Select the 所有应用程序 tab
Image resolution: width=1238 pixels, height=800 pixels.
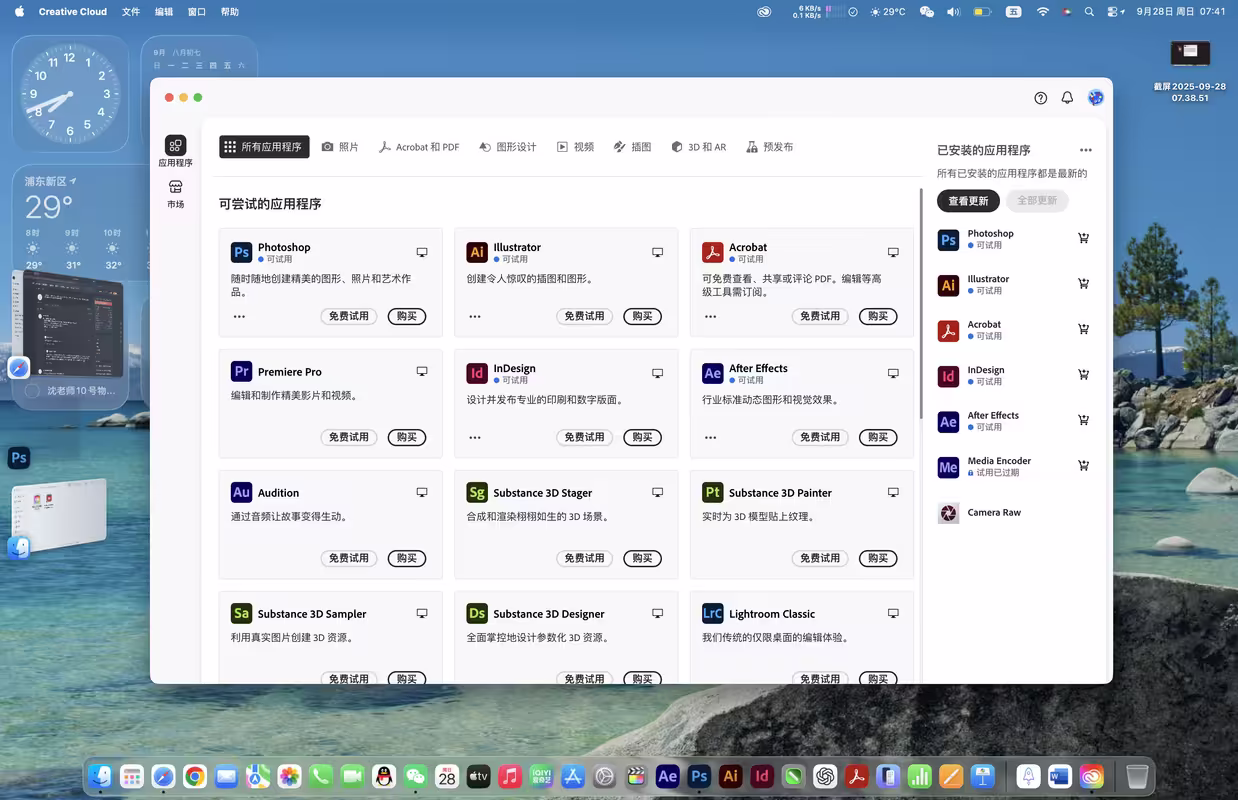point(264,147)
